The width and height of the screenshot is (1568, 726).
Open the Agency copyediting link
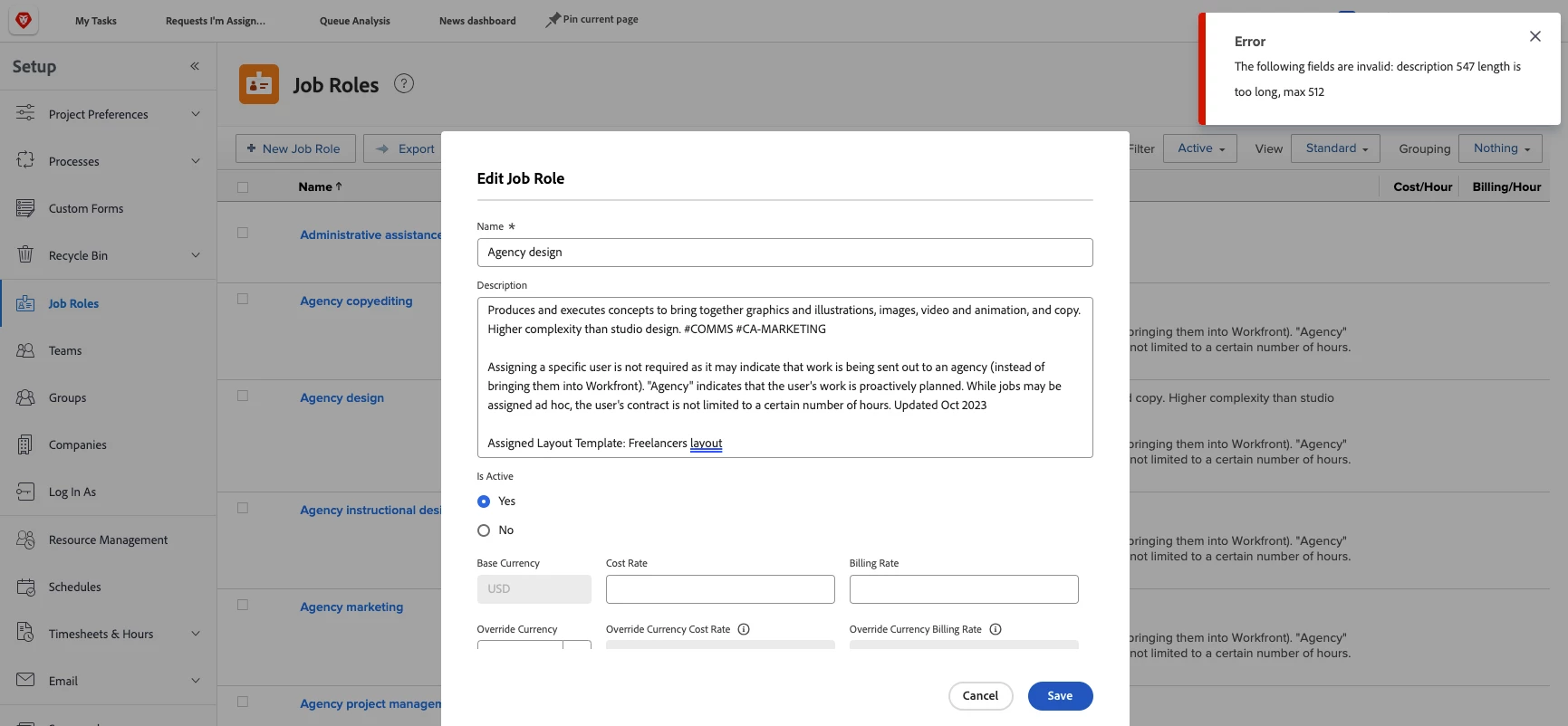356,301
